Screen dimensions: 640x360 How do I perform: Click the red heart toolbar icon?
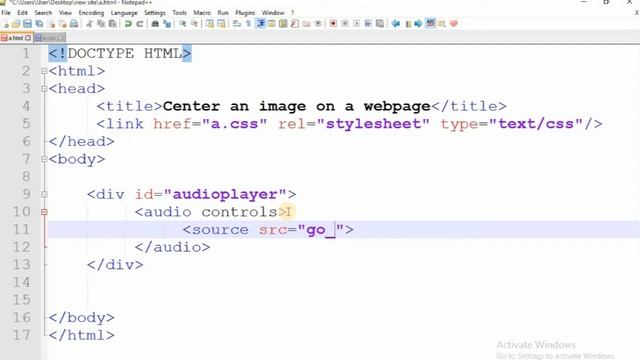[453, 24]
